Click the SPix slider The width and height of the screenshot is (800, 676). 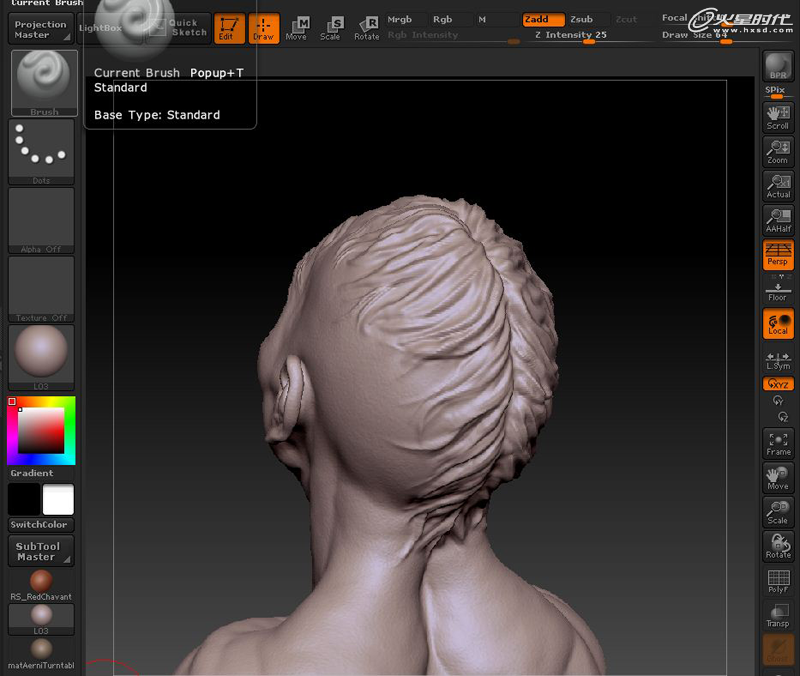[778, 92]
